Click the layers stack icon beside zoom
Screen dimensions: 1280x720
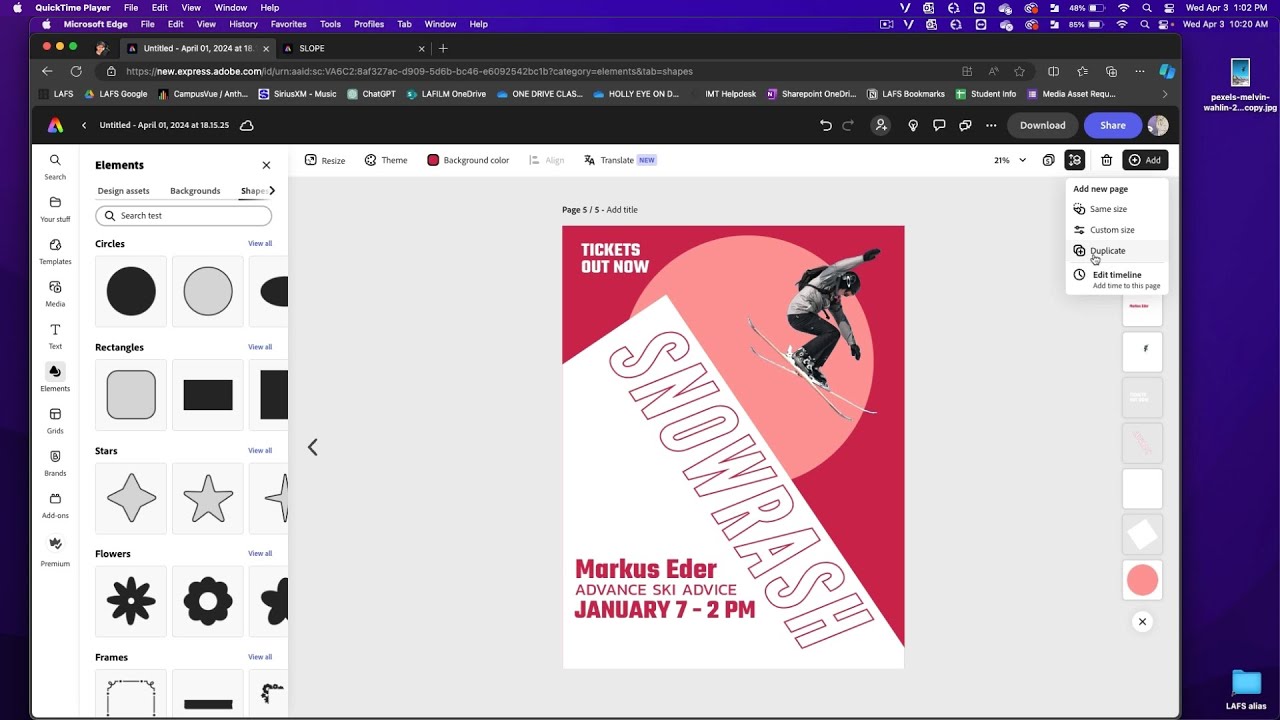coord(1048,160)
